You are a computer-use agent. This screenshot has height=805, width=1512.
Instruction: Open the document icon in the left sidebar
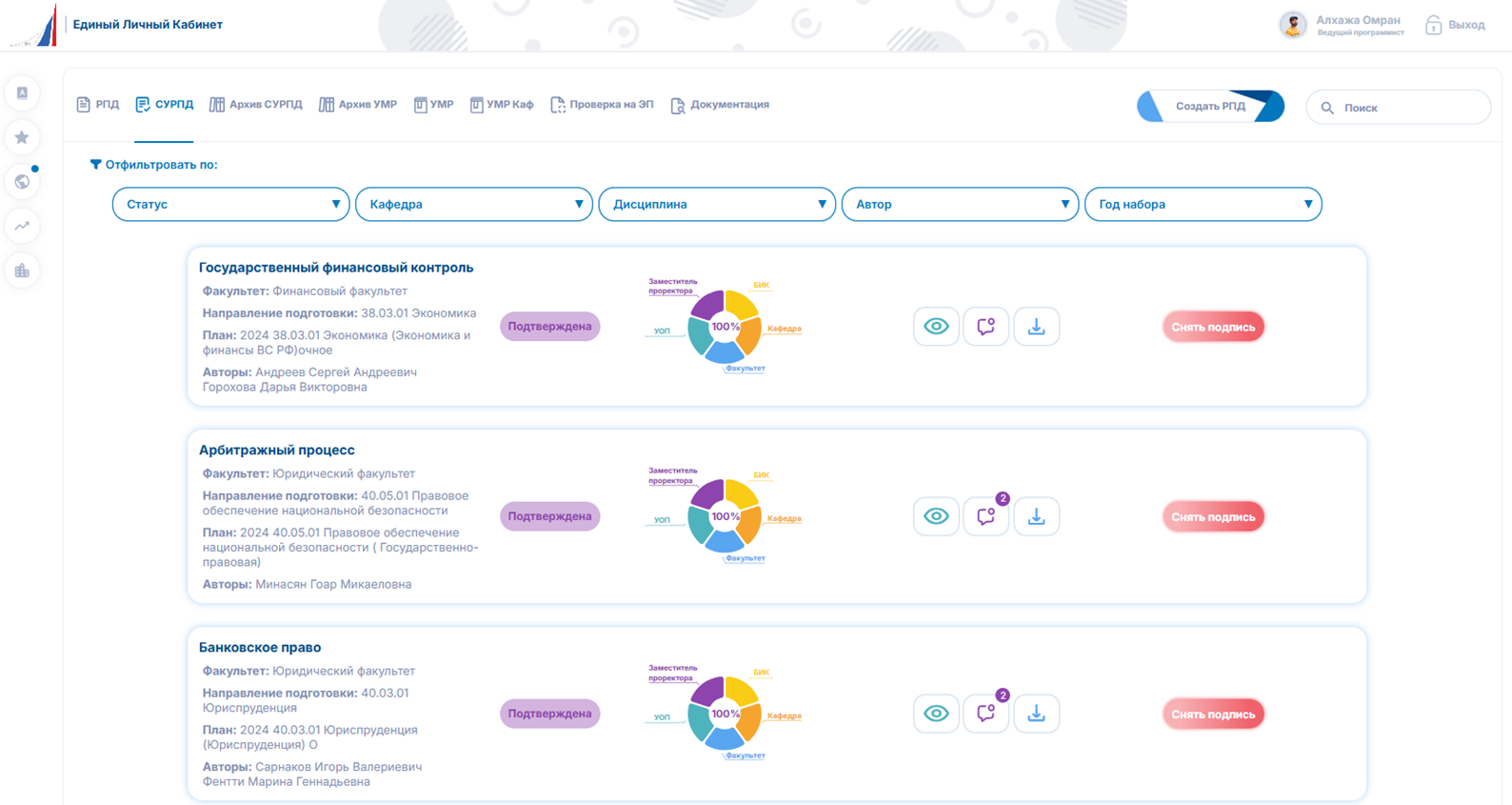point(22,92)
